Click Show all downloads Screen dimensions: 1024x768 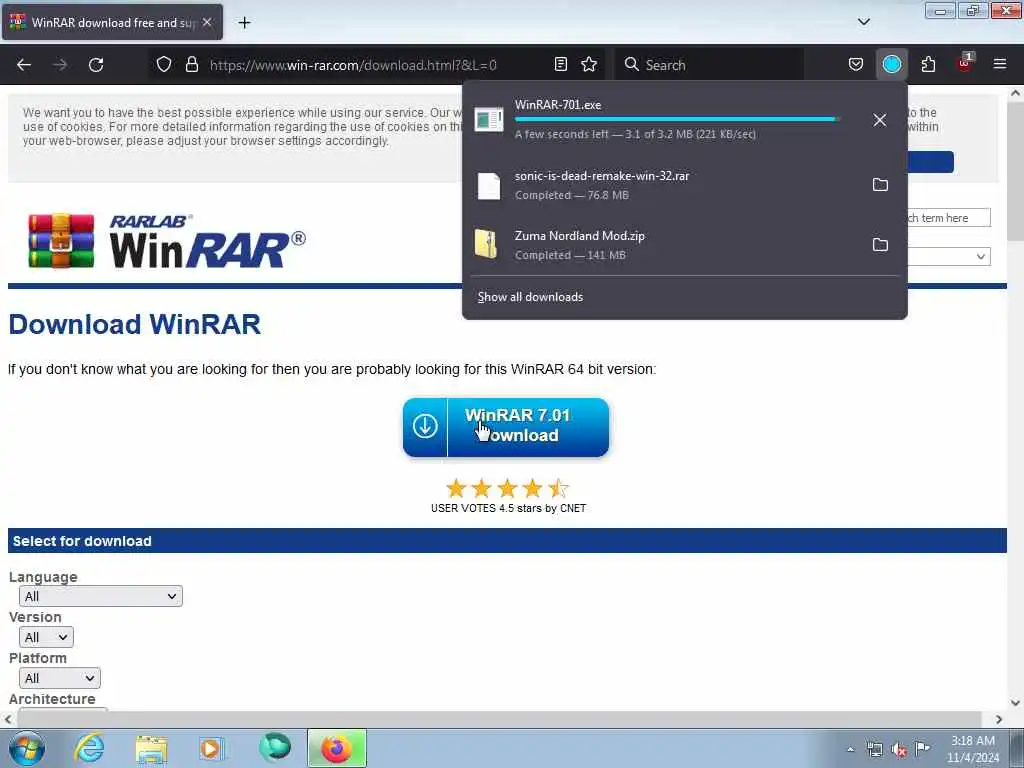530,297
